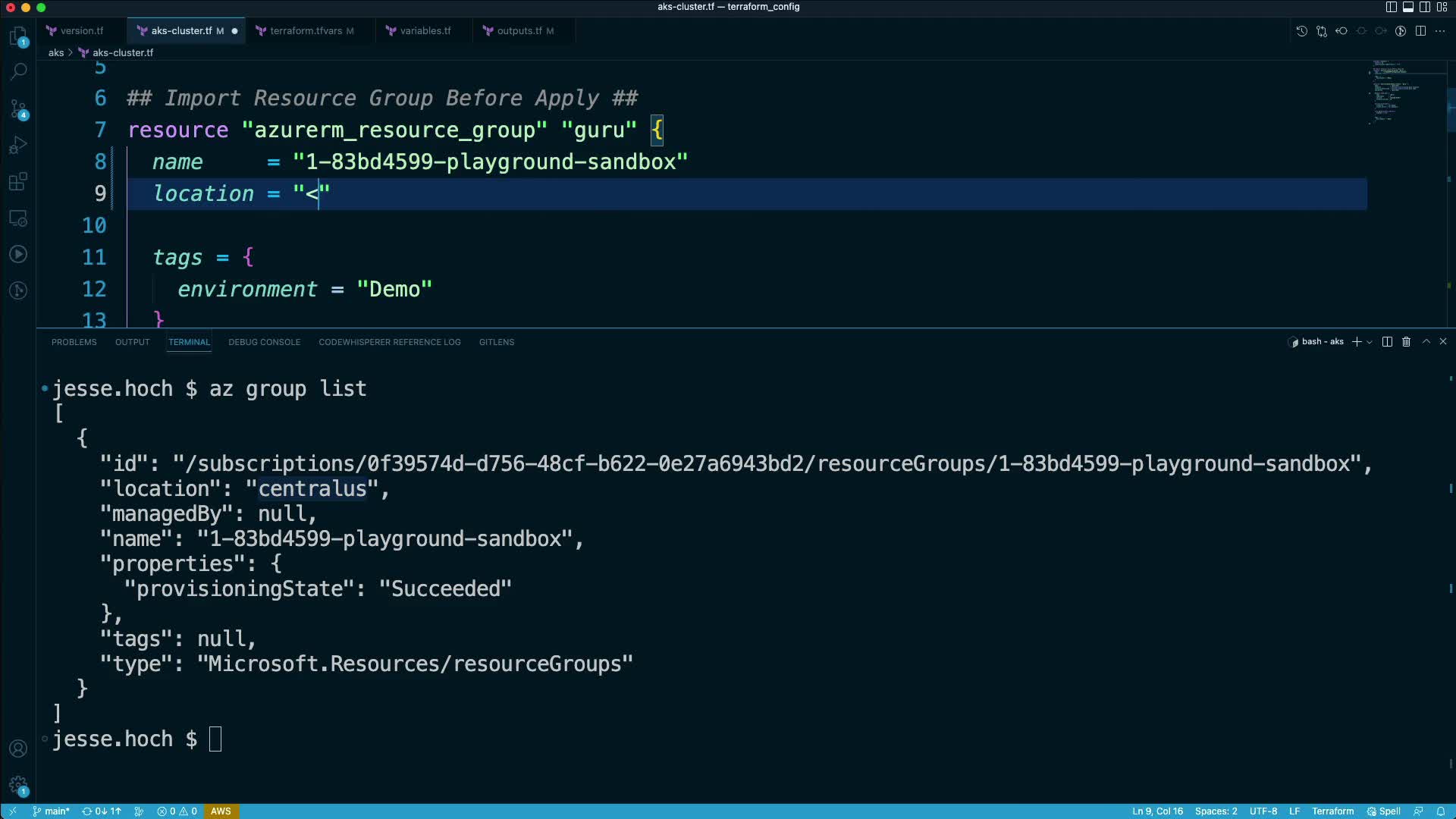Toggle the secondary sidebar visibility

[1425, 7]
